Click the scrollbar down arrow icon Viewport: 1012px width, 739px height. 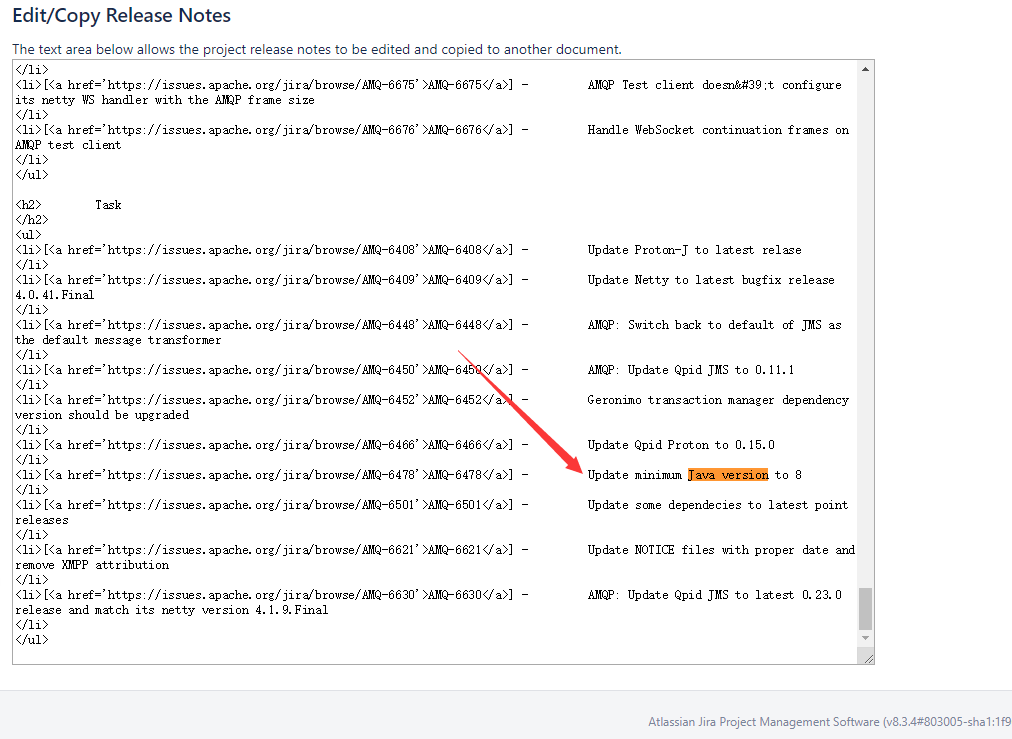864,640
